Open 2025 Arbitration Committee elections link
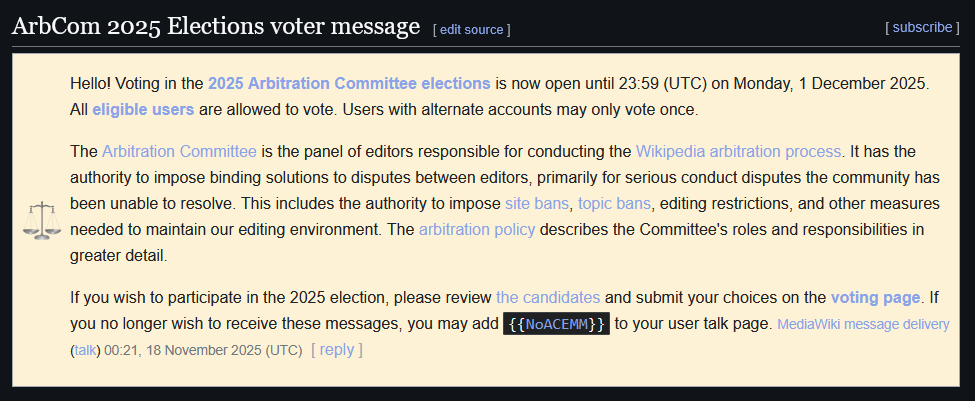975x401 pixels. [349, 83]
